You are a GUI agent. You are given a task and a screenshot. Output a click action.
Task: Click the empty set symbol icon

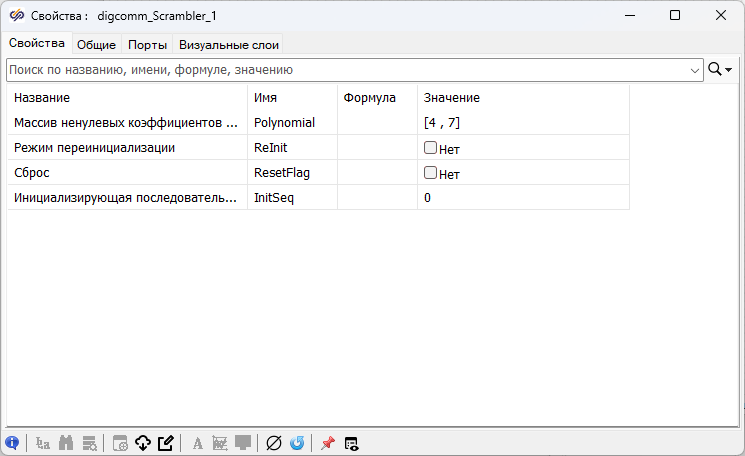(x=274, y=443)
